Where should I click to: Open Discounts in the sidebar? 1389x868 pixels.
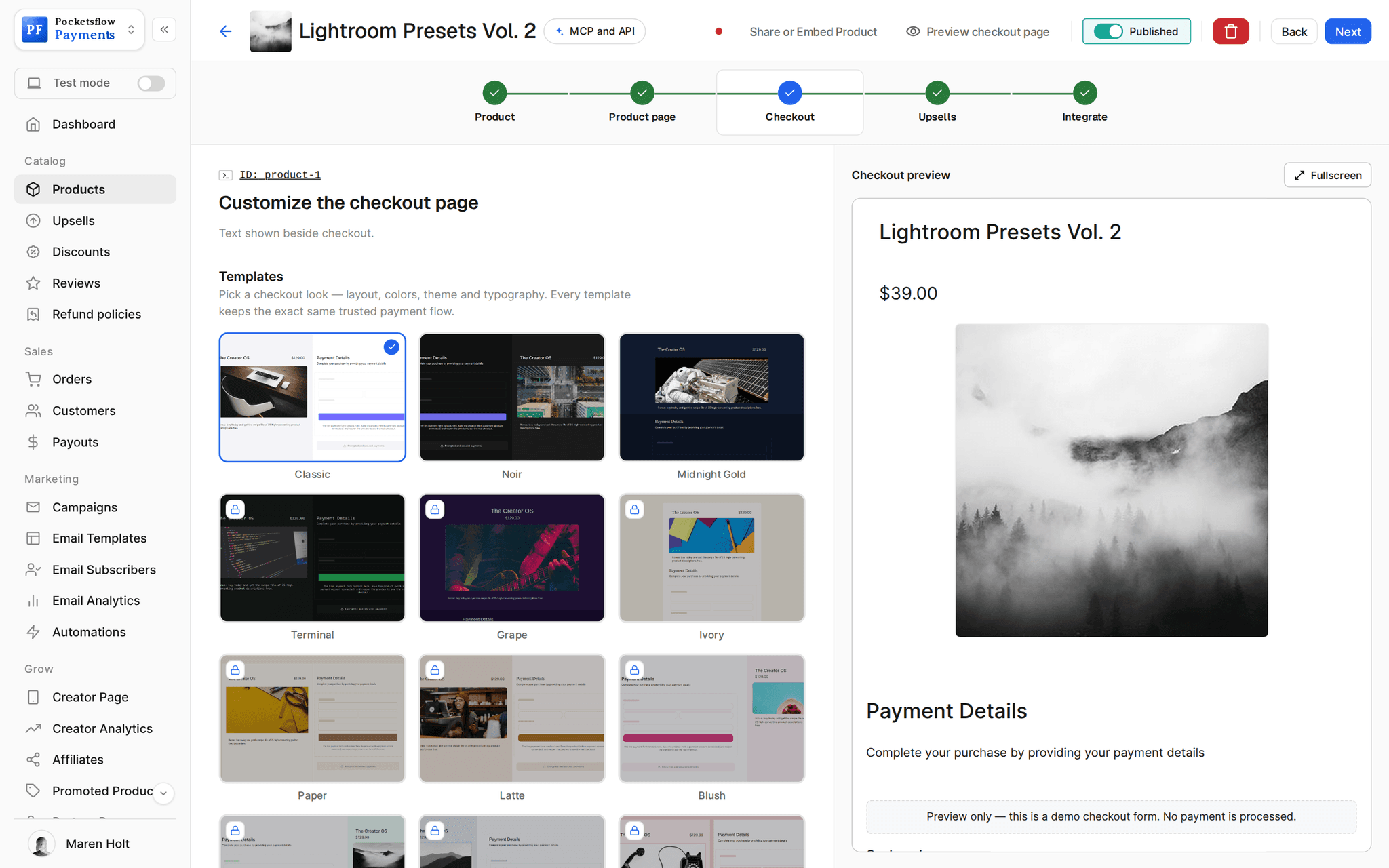coord(95,252)
